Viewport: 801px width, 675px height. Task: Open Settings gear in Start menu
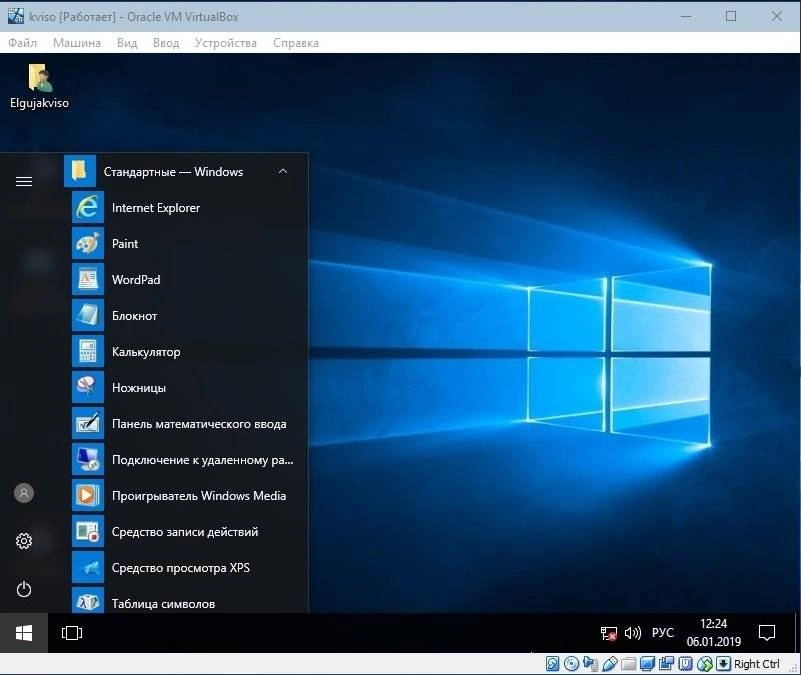(x=24, y=541)
